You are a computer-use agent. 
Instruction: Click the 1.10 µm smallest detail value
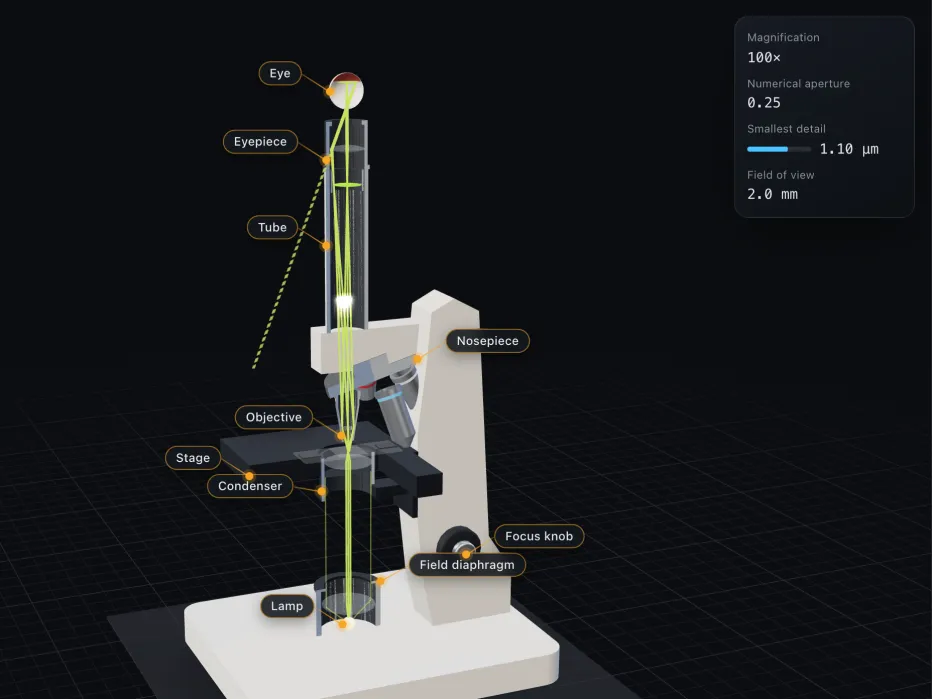click(x=849, y=149)
